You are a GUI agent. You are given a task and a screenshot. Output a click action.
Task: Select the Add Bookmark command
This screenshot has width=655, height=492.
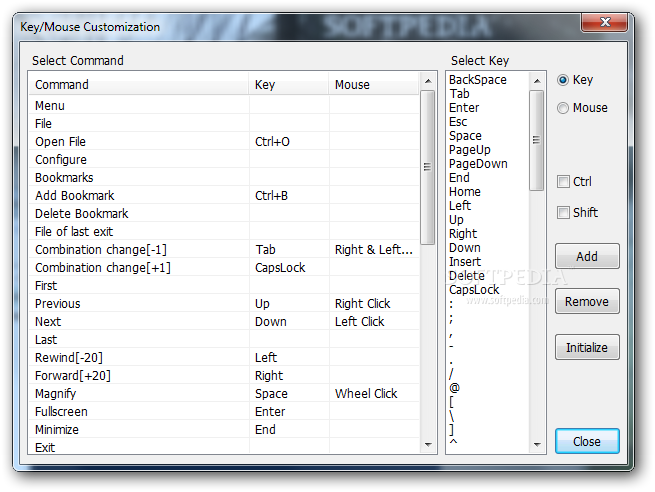point(224,195)
